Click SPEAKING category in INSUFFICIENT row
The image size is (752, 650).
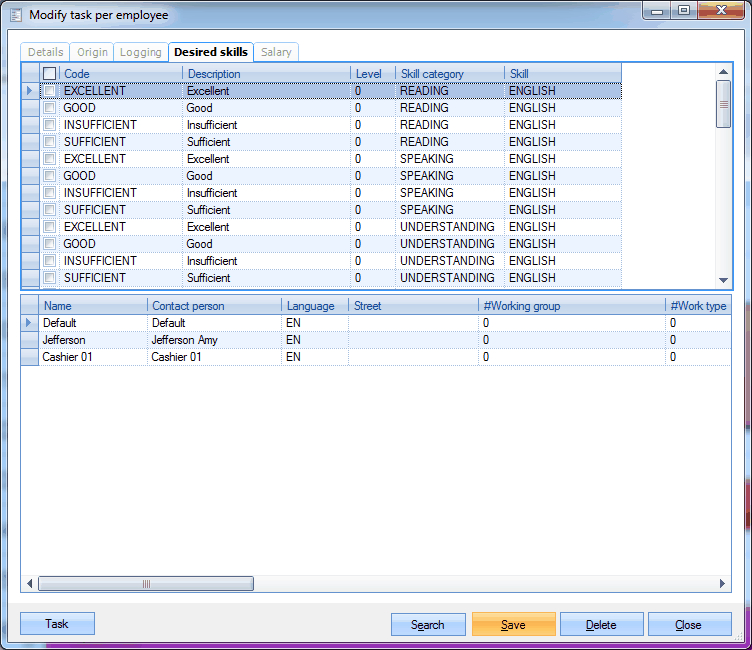[x=450, y=193]
